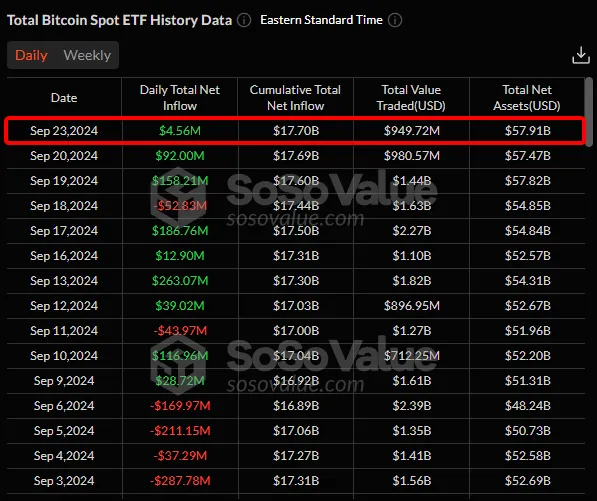Click the $17.70B cumulative inflow value
Image resolution: width=597 pixels, height=501 pixels.
[296, 131]
